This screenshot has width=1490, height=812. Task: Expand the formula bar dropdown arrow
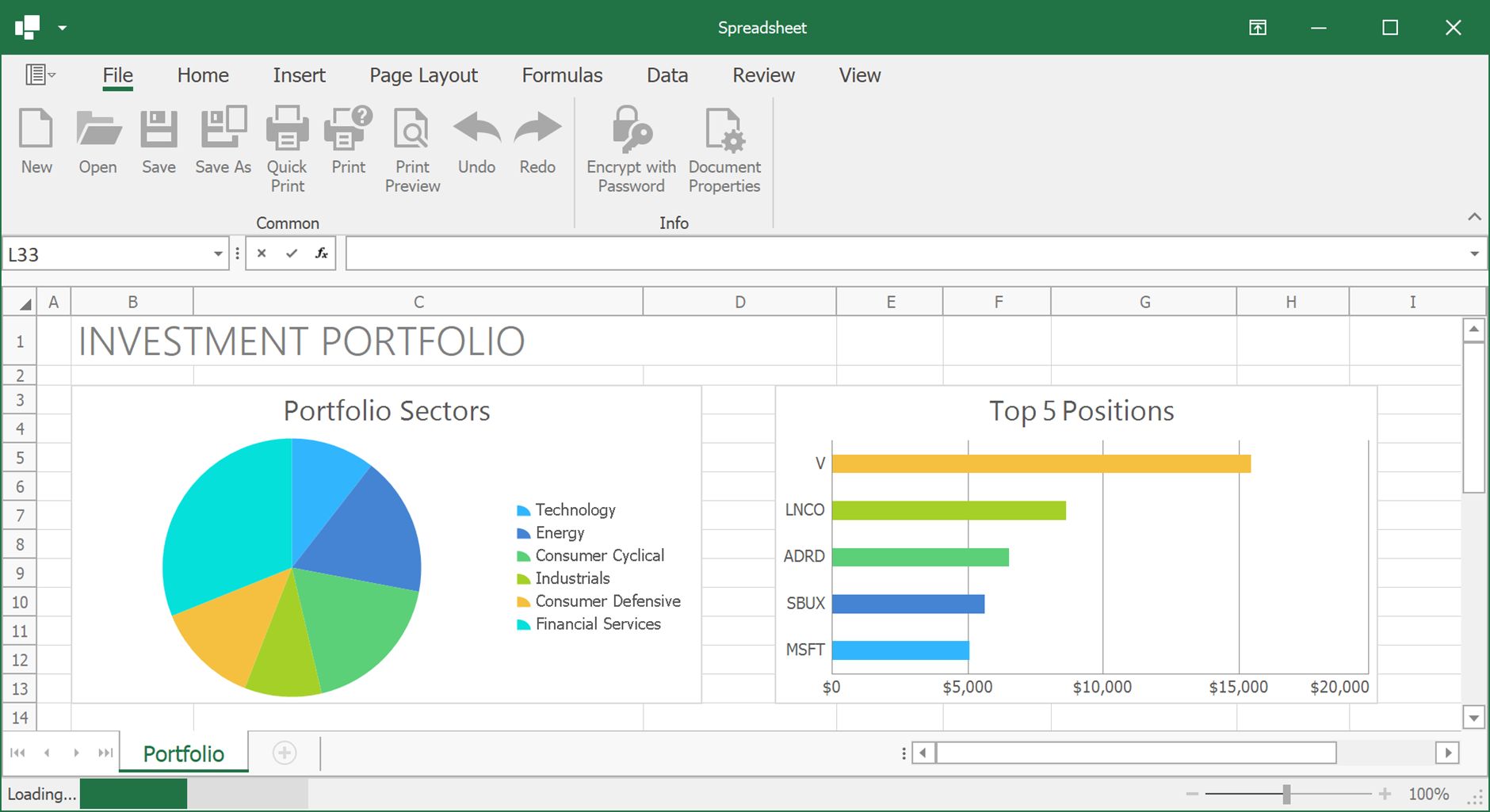pyautogui.click(x=1474, y=254)
